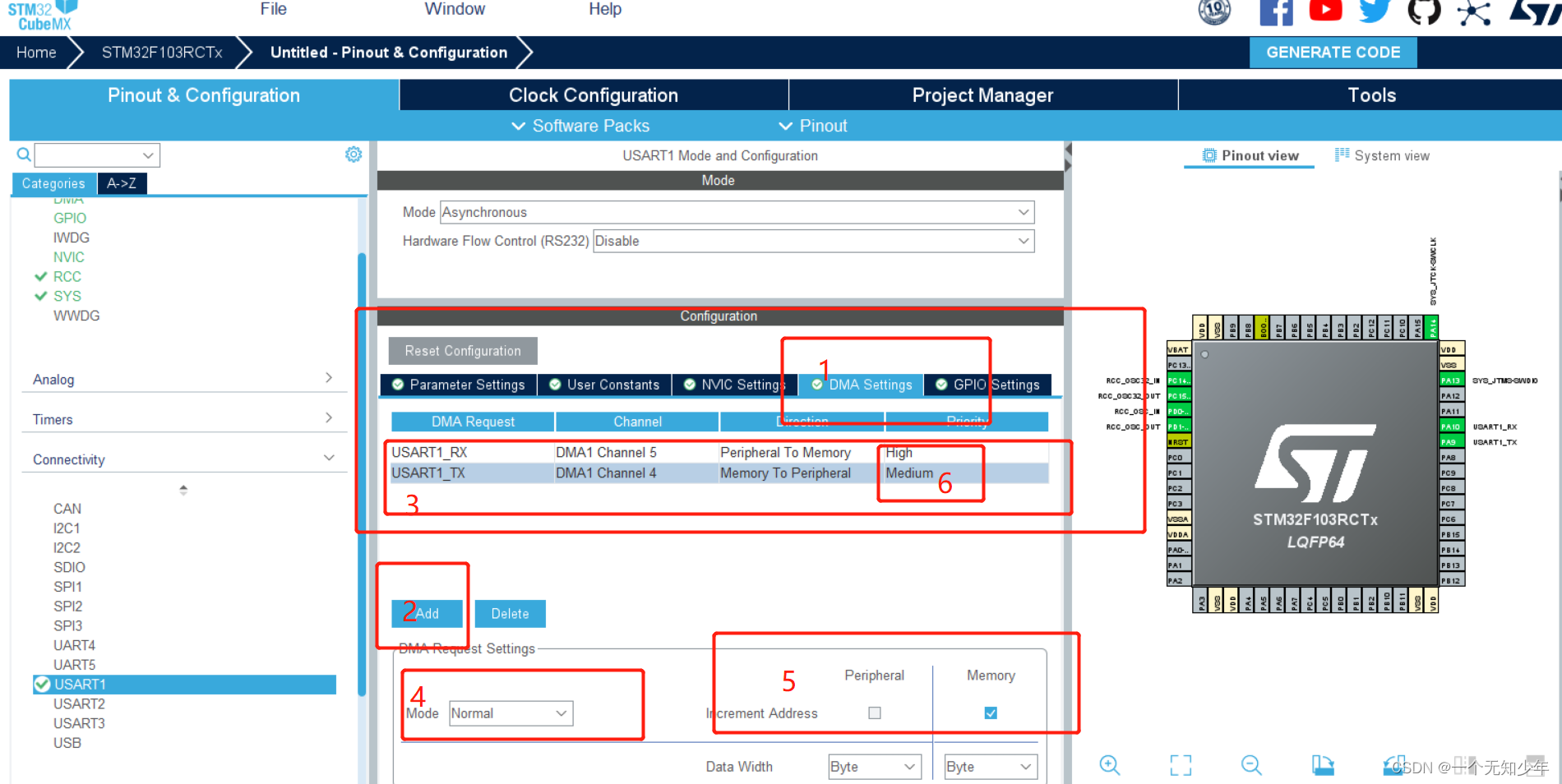Open the File menu
The image size is (1562, 784).
point(273,9)
